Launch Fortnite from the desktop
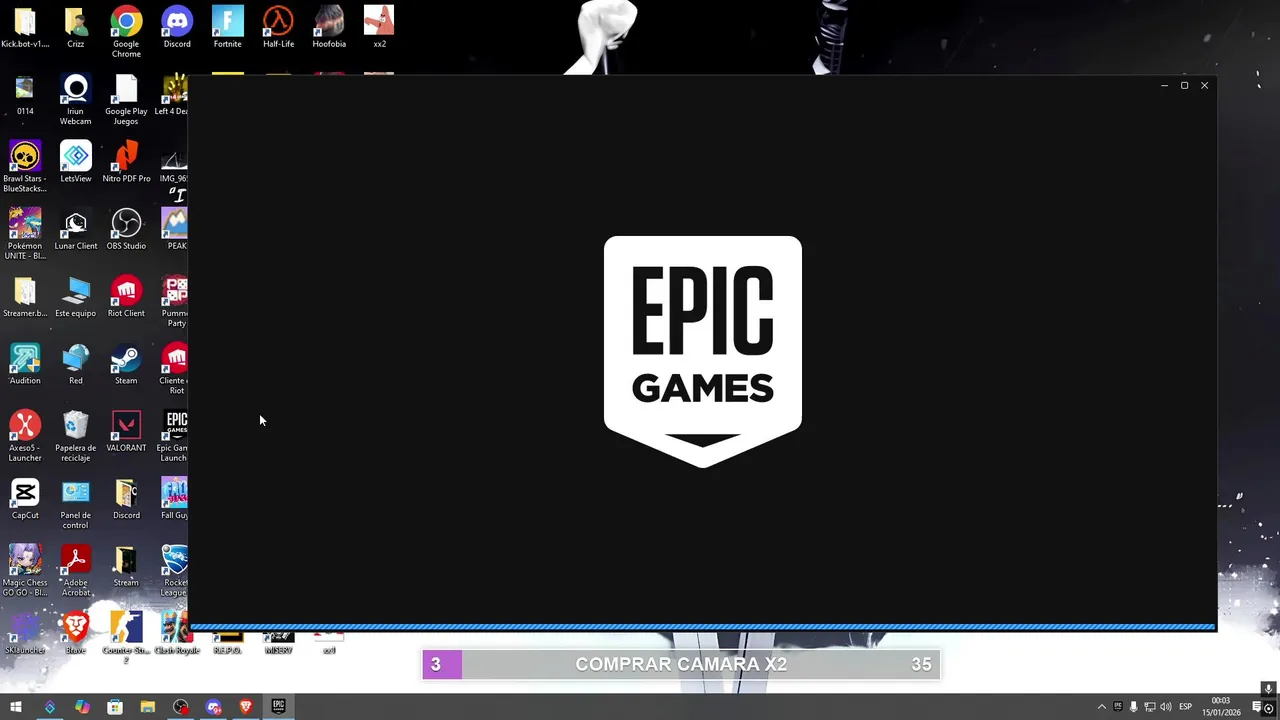 pyautogui.click(x=227, y=28)
